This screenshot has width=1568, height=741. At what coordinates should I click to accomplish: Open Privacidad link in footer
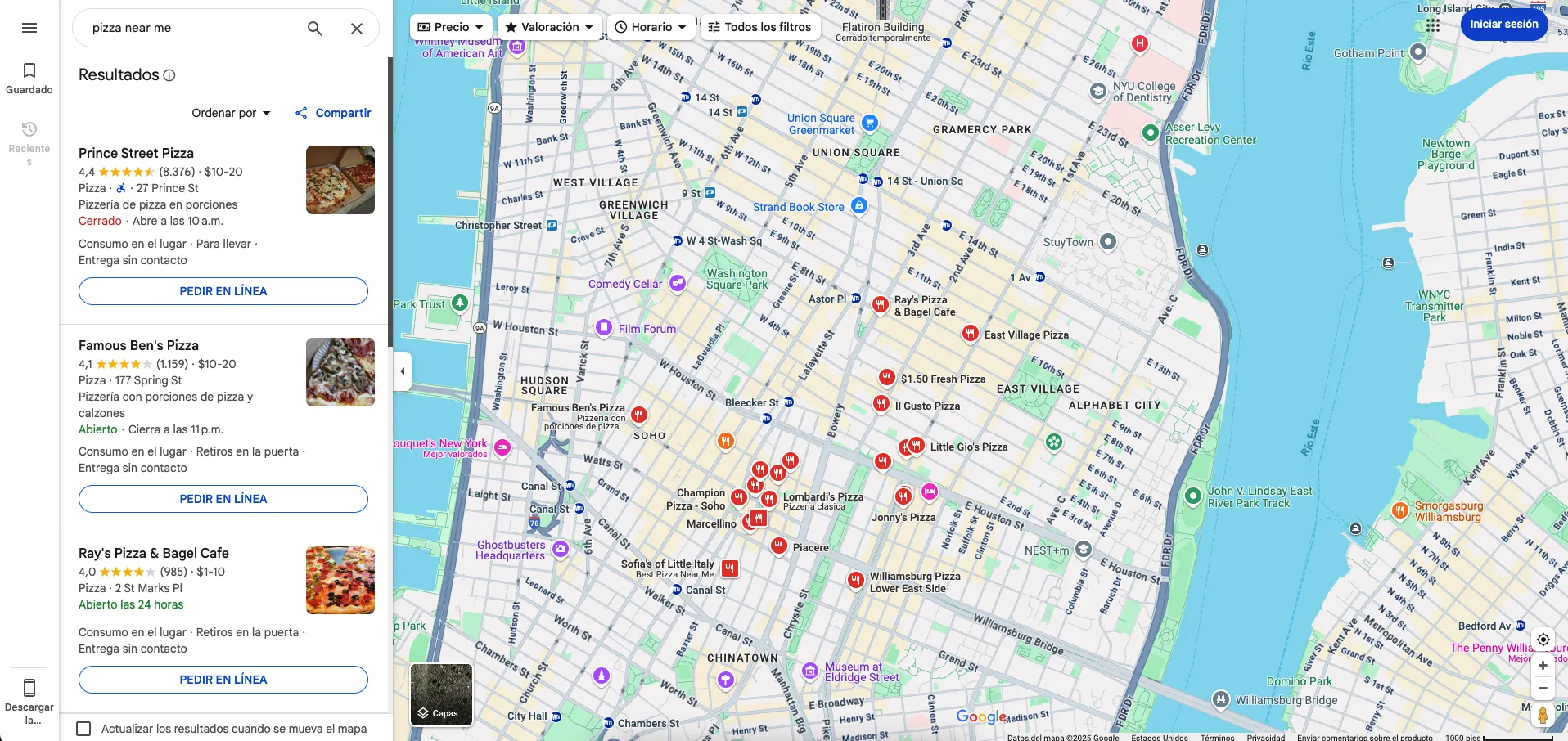[x=1265, y=737]
